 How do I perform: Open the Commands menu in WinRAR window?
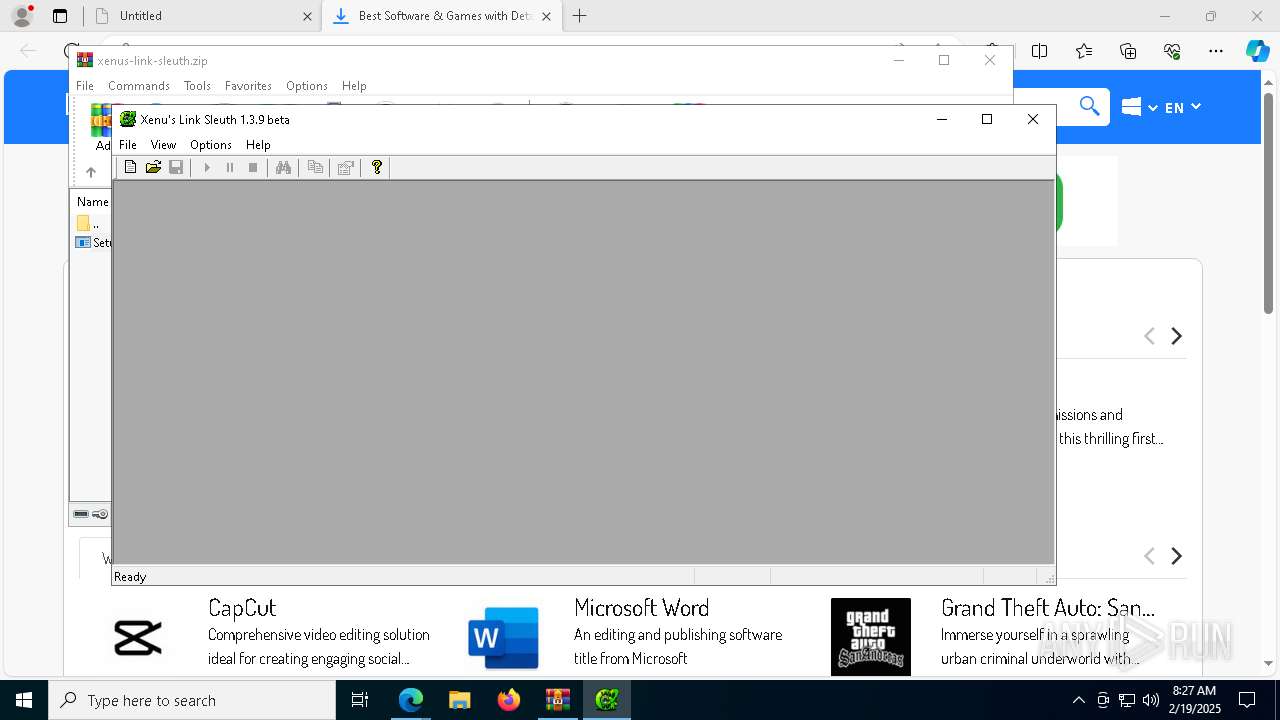click(139, 86)
